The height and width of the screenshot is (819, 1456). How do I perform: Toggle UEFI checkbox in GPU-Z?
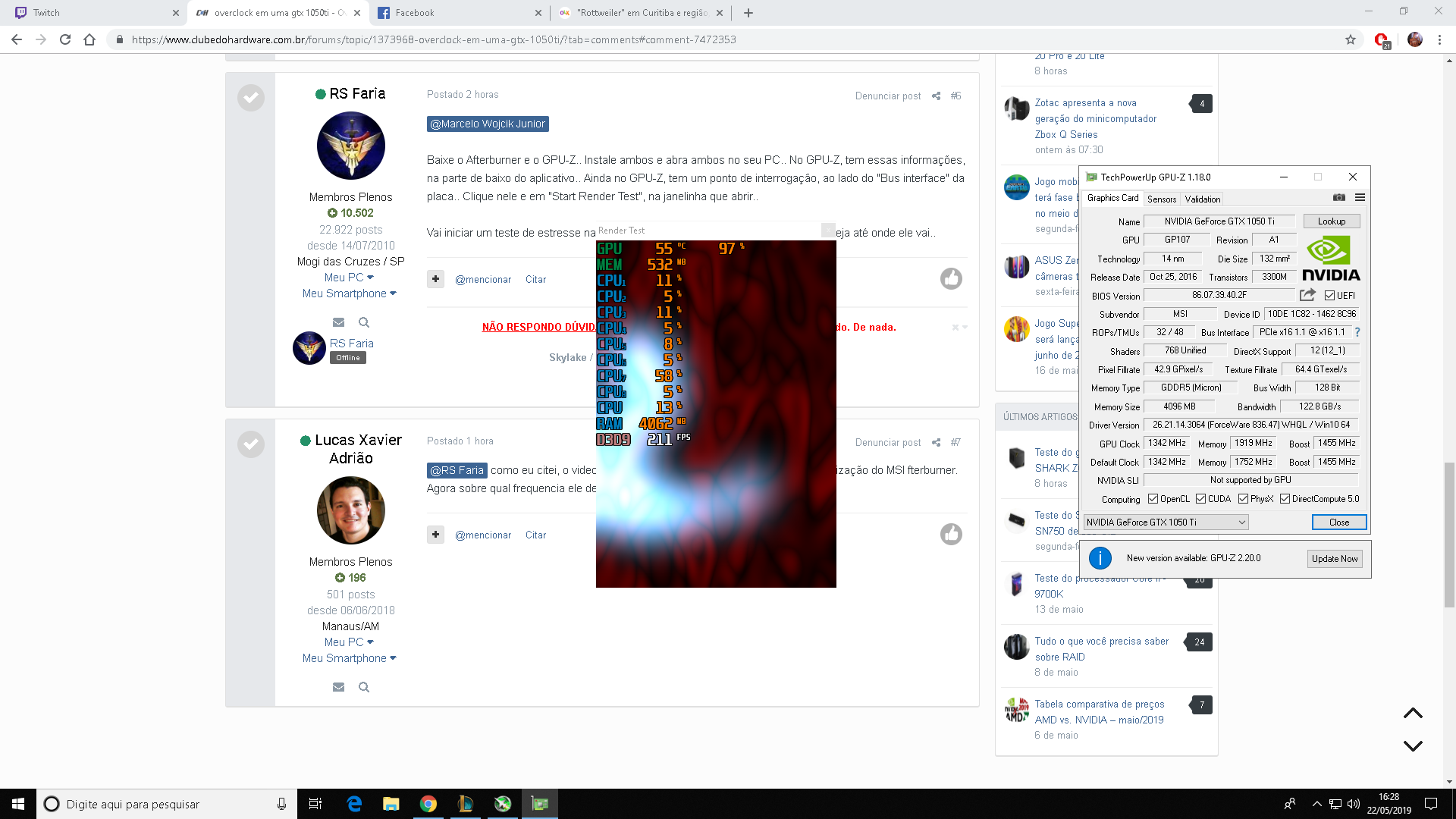(x=1329, y=296)
